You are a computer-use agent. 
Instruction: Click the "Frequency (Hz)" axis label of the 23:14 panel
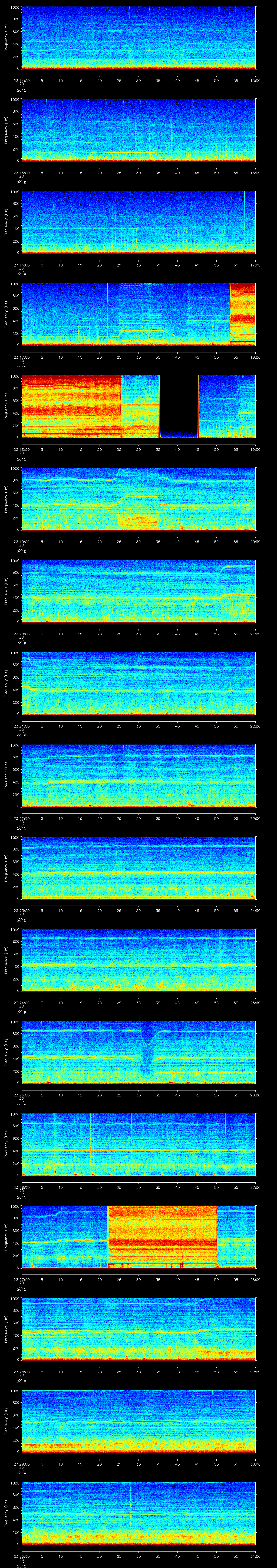coord(6,38)
